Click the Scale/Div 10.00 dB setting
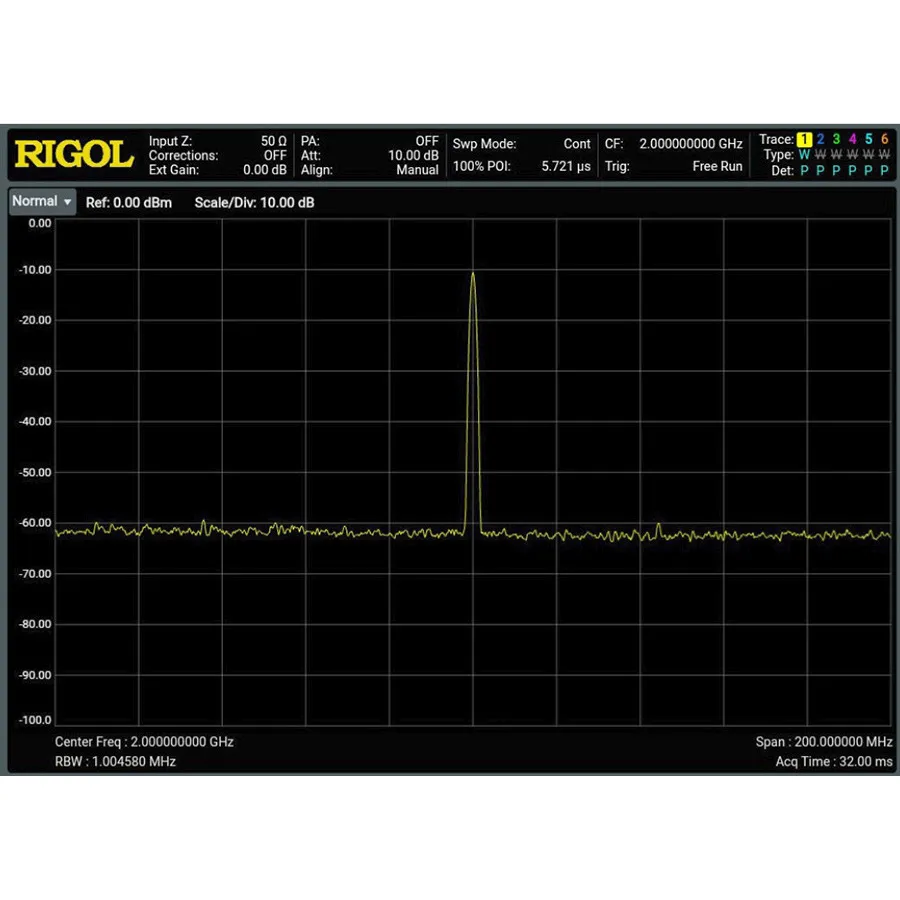The image size is (900, 900). tap(254, 202)
